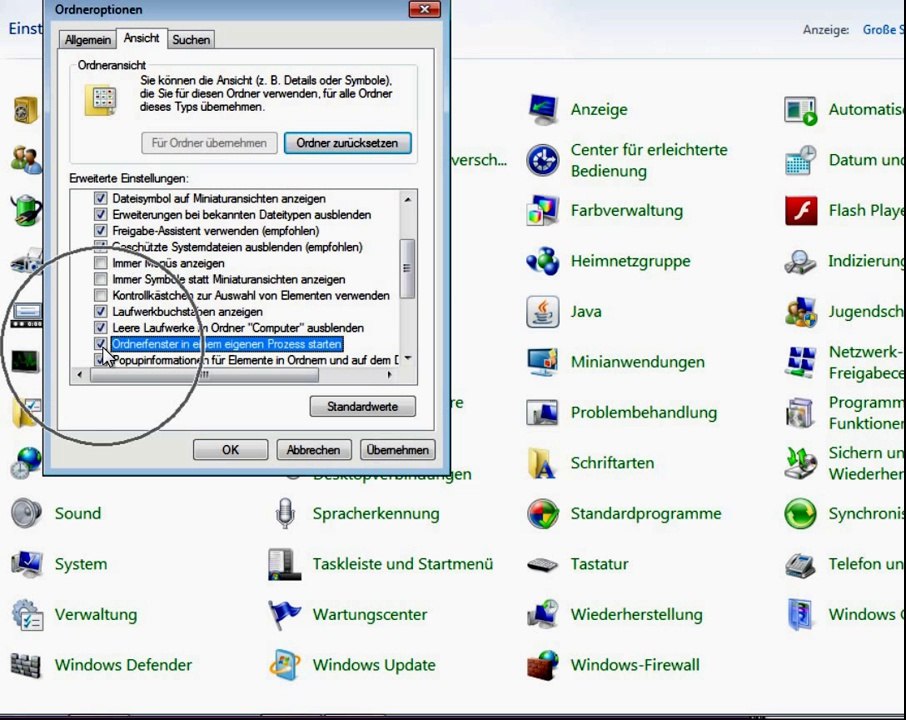Screen dimensions: 906x720
Task: Open the Windows Update icon
Action: click(x=285, y=665)
